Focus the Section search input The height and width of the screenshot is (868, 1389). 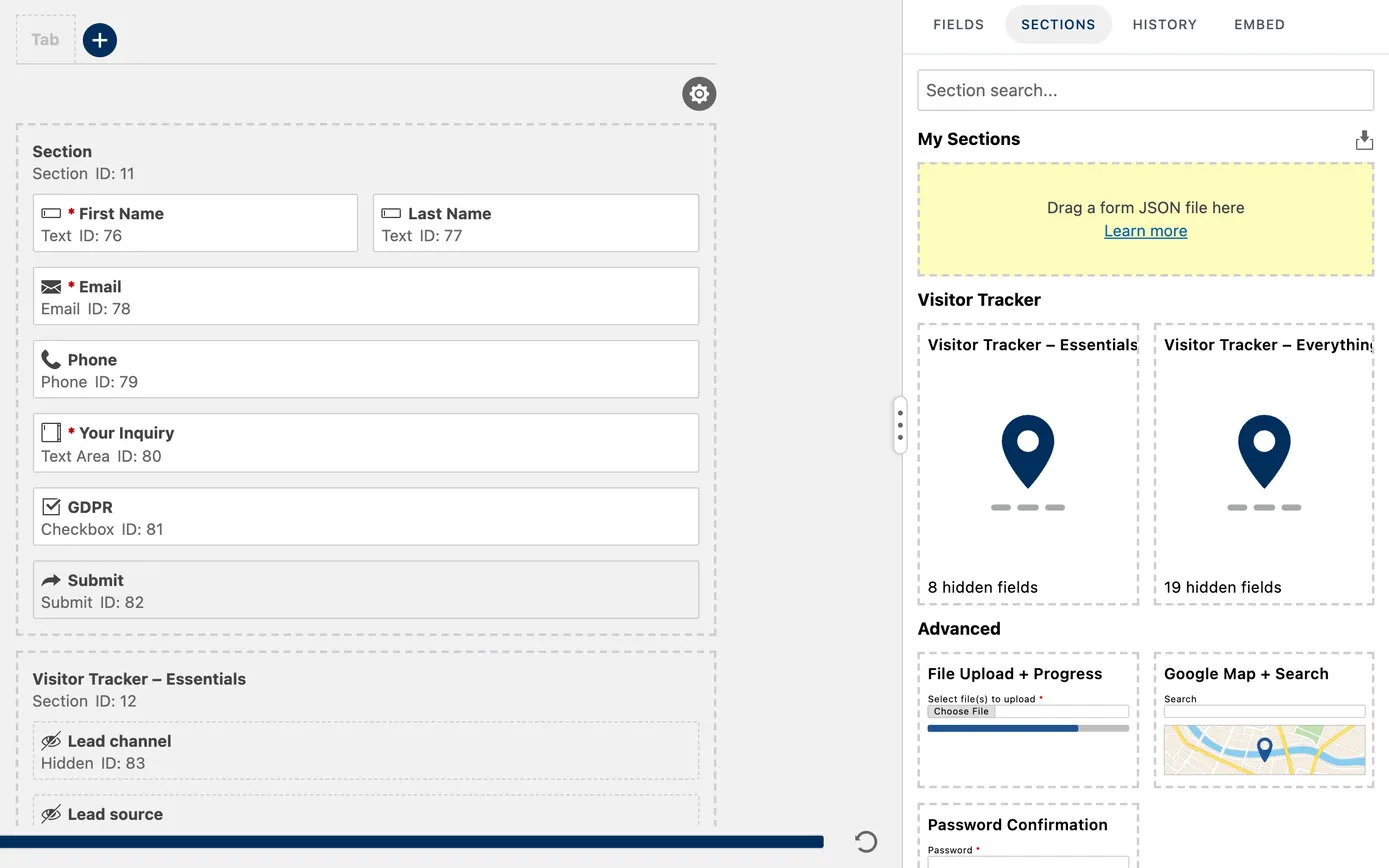[x=1146, y=90]
